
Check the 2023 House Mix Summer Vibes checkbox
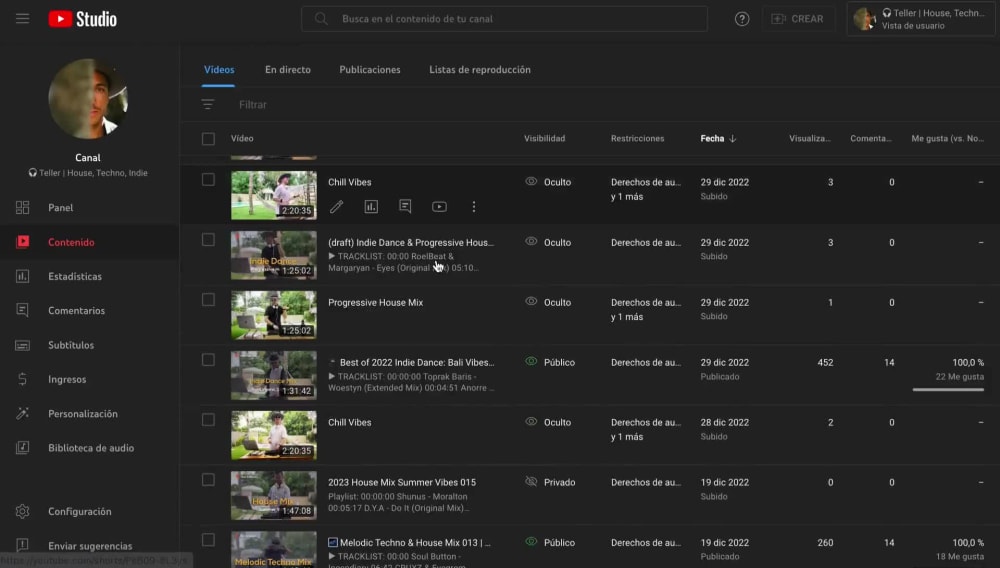click(x=208, y=479)
